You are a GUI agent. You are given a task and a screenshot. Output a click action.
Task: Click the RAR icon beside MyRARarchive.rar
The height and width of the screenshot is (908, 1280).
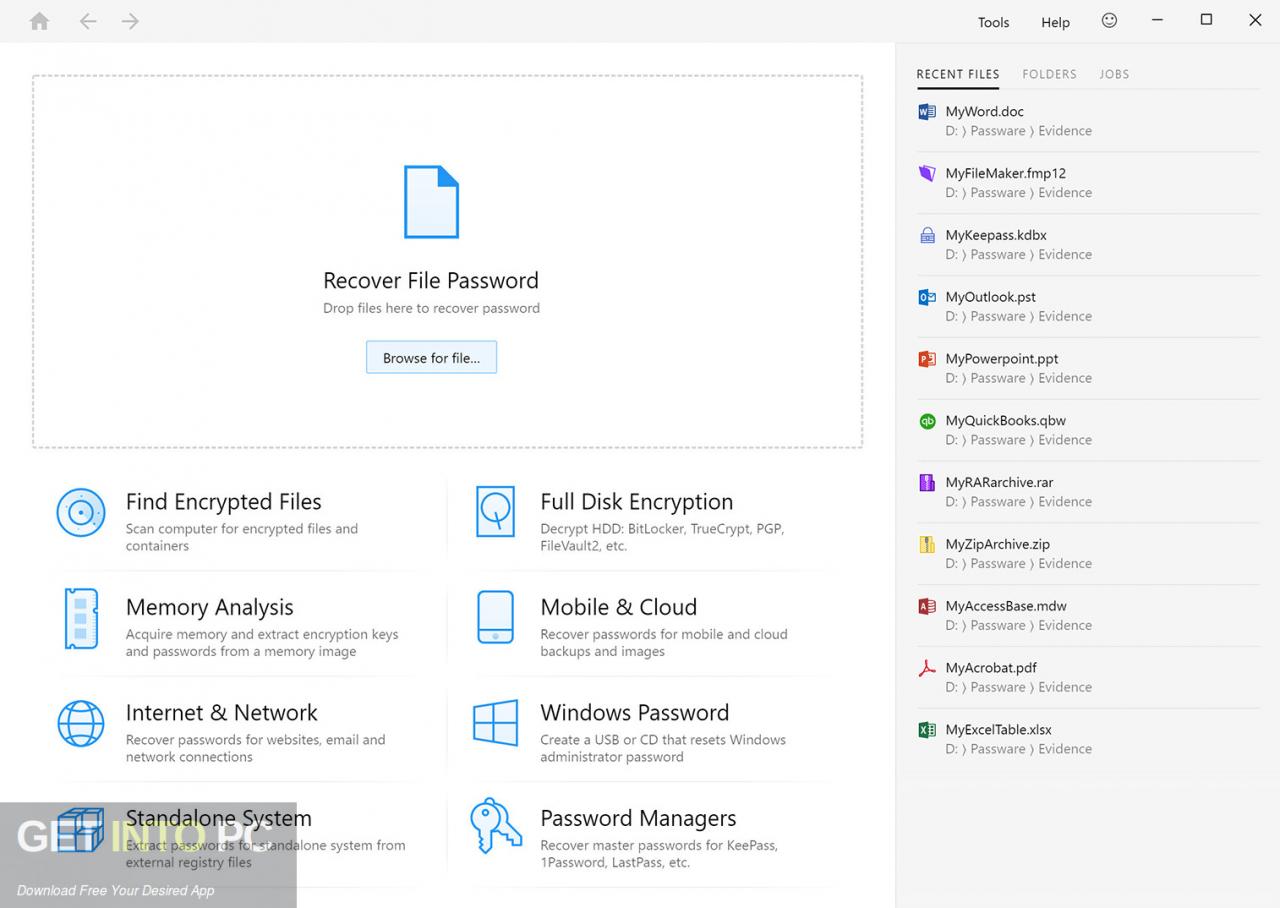(x=927, y=482)
